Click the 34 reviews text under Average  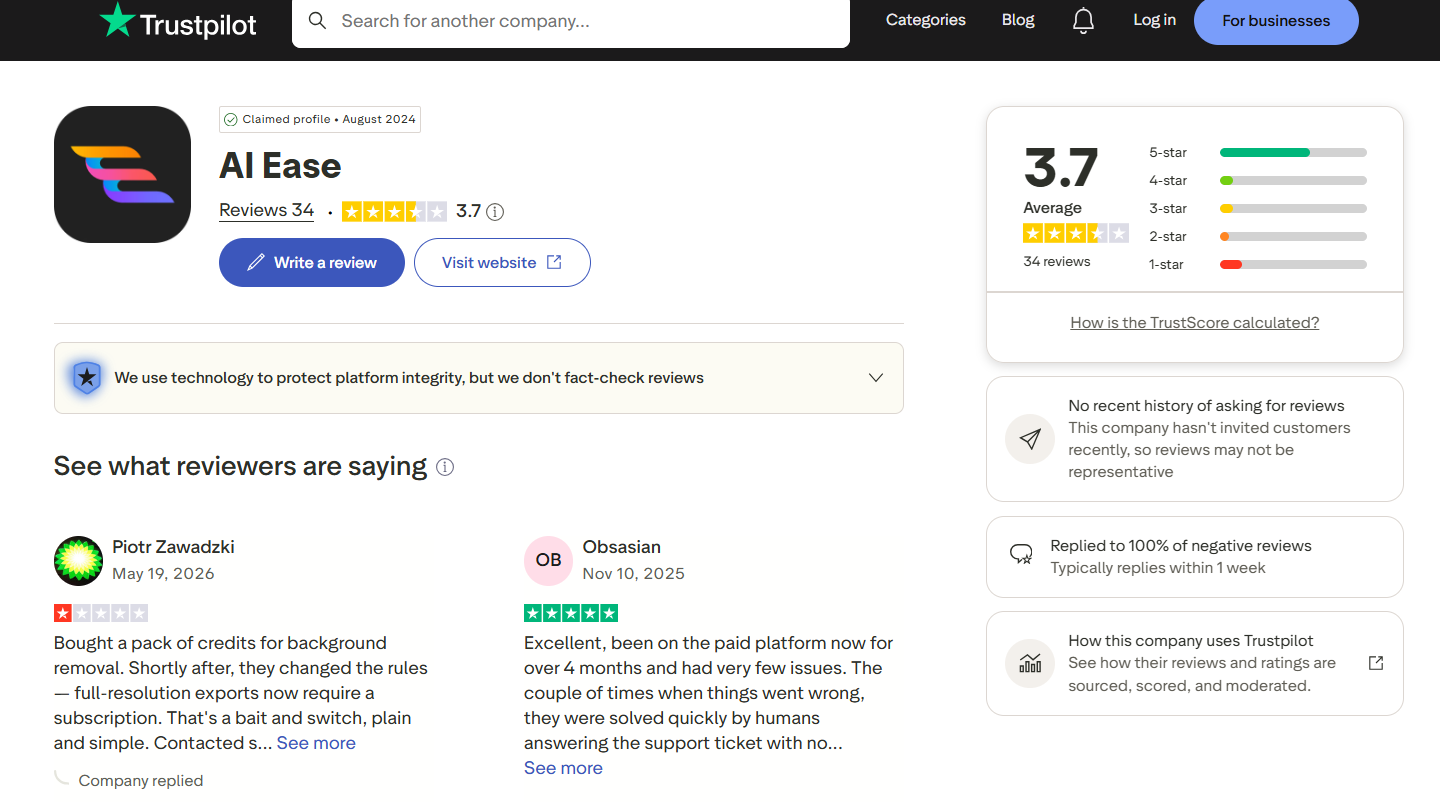coord(1057,261)
